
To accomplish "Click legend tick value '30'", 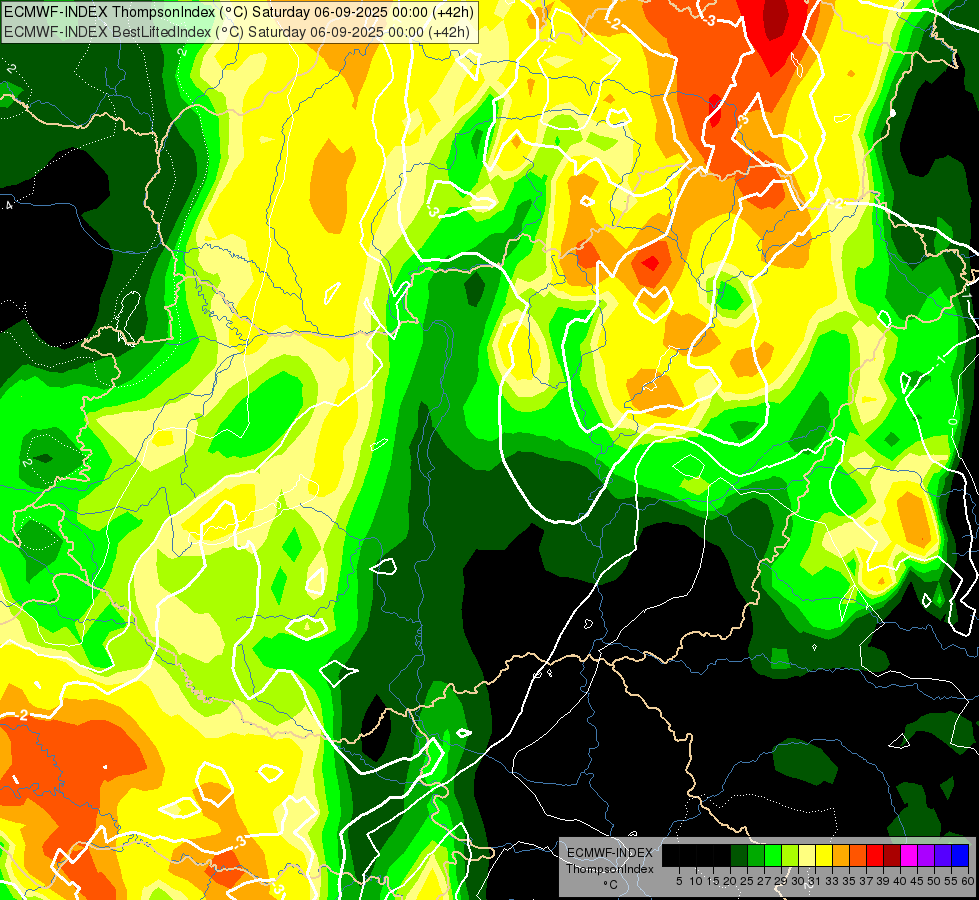I will (799, 881).
